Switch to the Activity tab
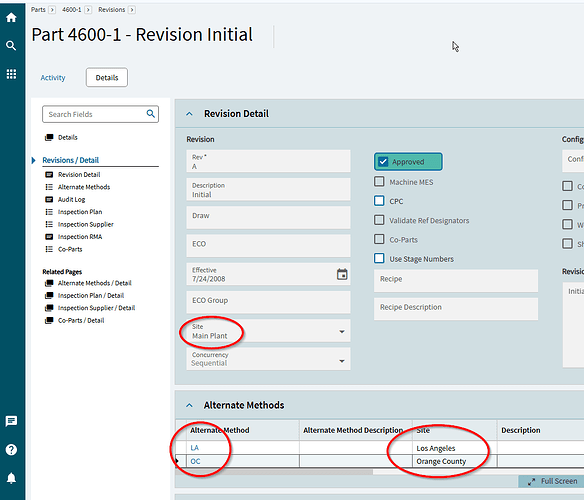The image size is (584, 500). pyautogui.click(x=53, y=77)
